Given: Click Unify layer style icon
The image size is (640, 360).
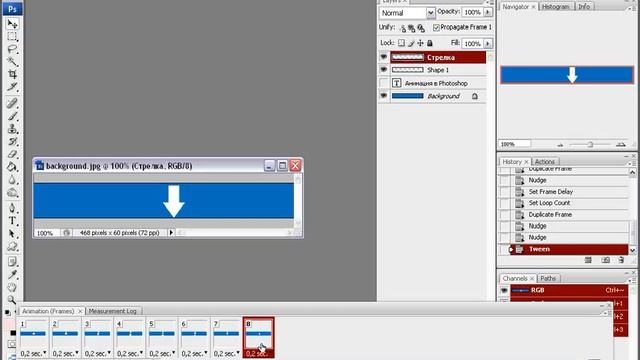Looking at the screenshot, I should [x=421, y=28].
